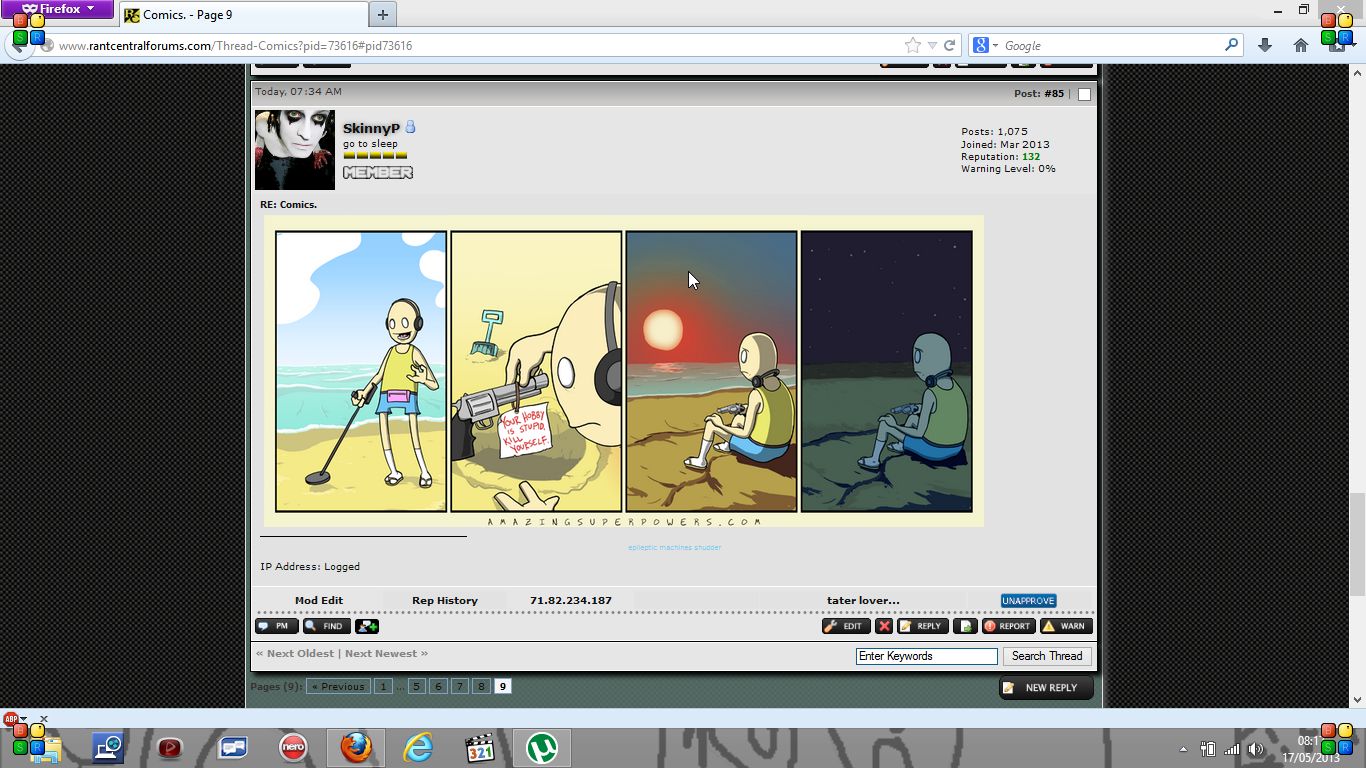Open Mod Edit for this post
Image resolution: width=1366 pixels, height=768 pixels.
click(x=319, y=600)
